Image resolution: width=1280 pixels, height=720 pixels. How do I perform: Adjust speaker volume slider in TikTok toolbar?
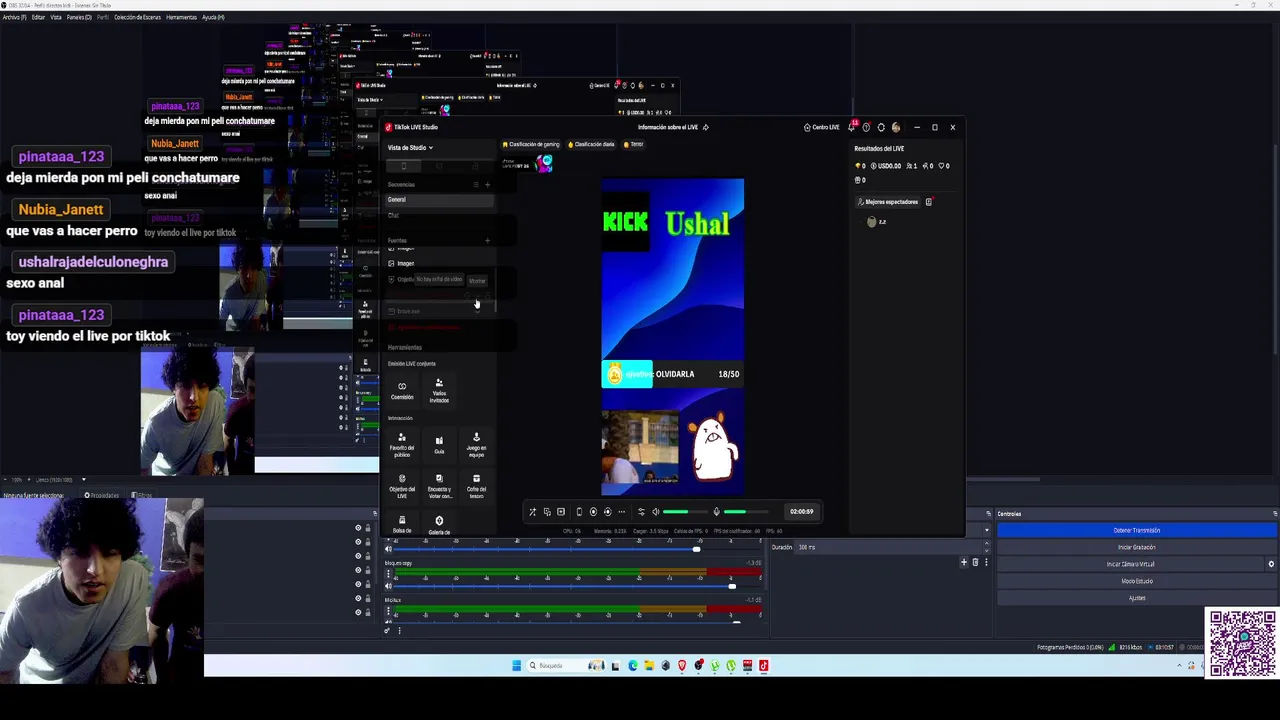tap(684, 512)
